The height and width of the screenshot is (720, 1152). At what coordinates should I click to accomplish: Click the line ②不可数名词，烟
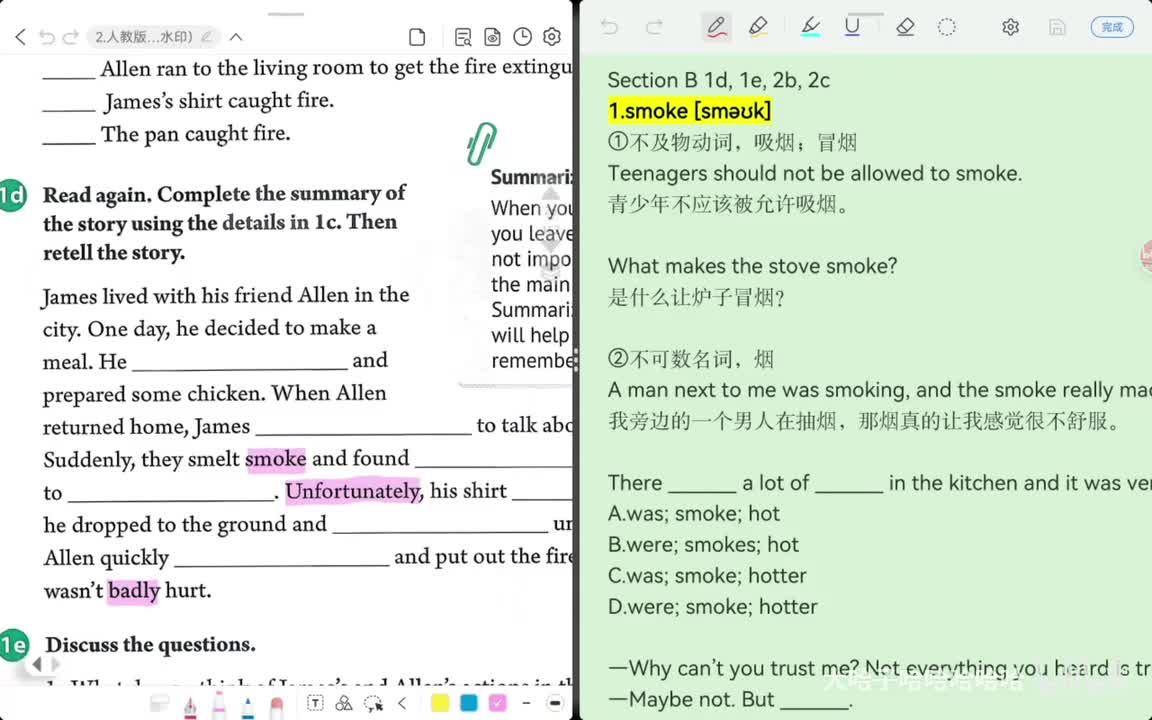tap(691, 359)
